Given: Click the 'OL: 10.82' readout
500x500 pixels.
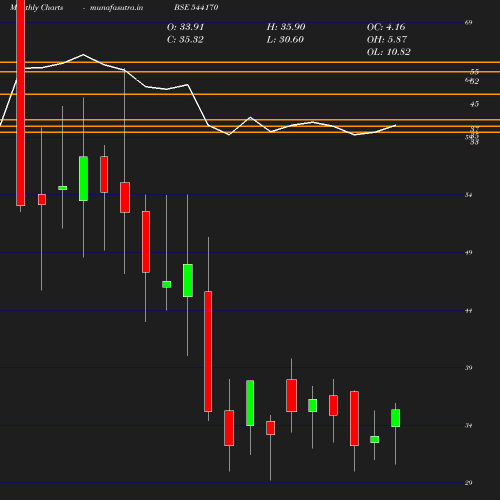Looking at the screenshot, I should 389,52.
